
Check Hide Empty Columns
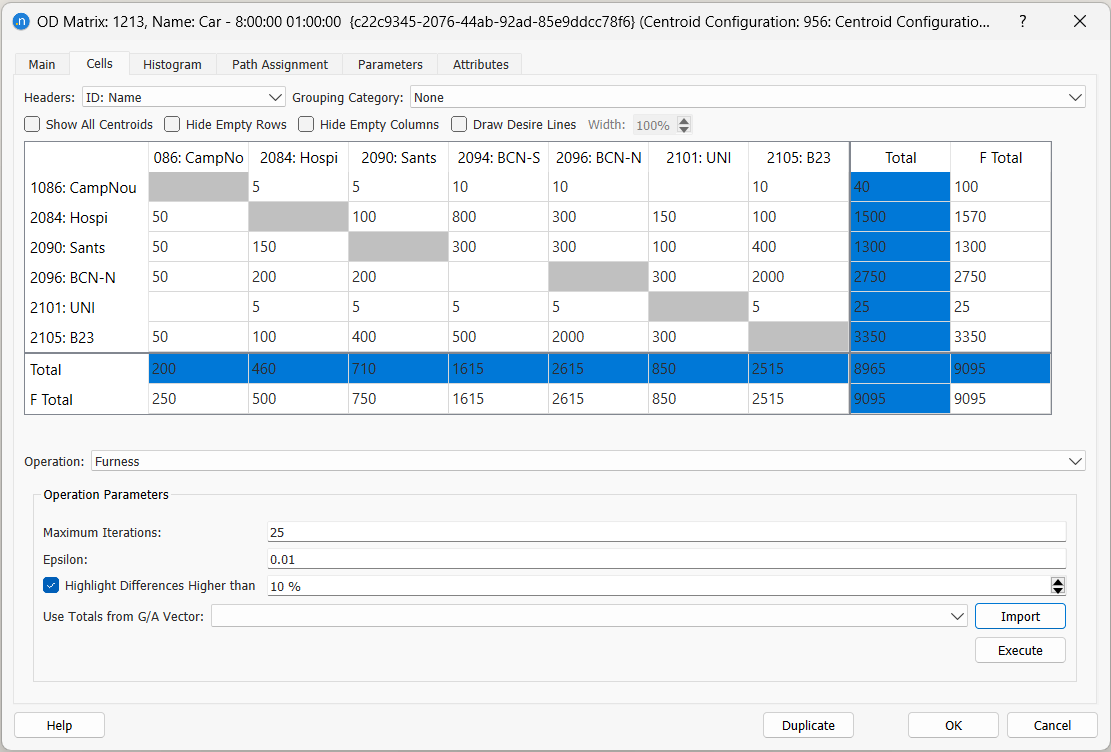[x=305, y=124]
